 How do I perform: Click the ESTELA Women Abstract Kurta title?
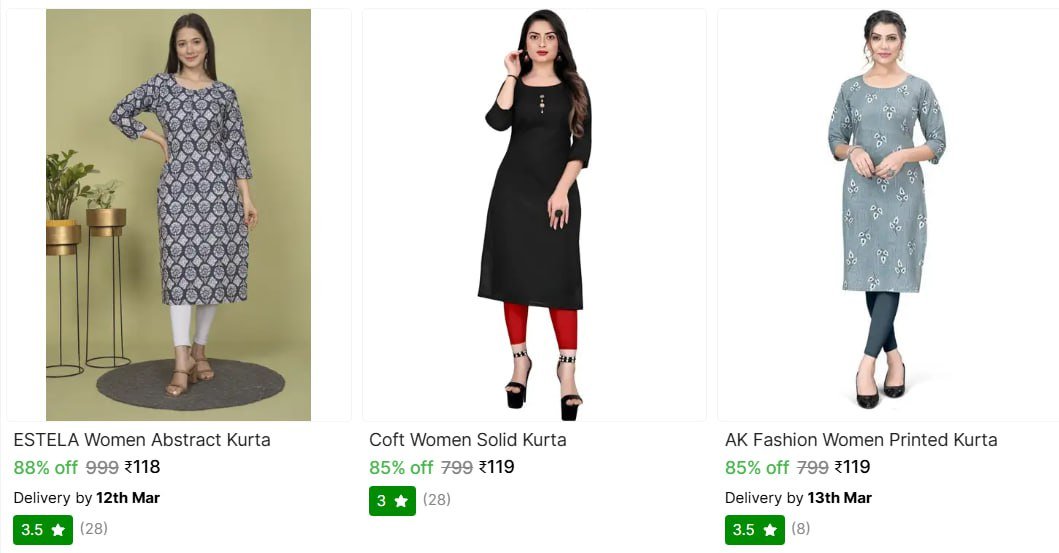[142, 440]
